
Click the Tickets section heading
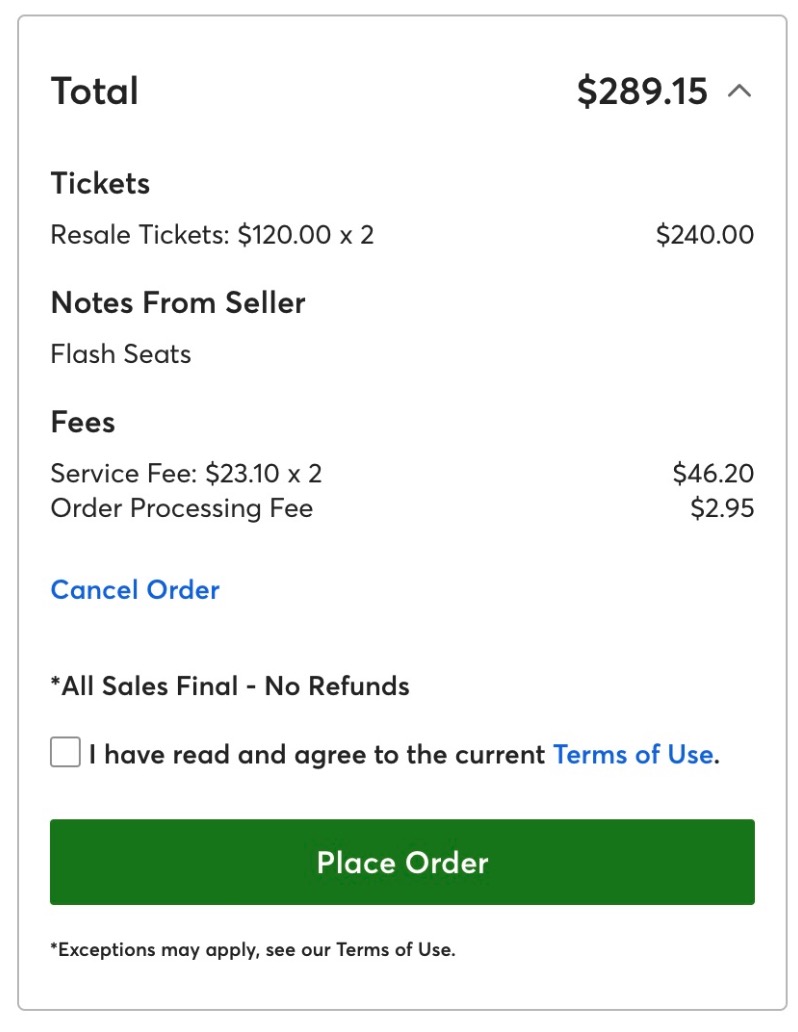[100, 184]
